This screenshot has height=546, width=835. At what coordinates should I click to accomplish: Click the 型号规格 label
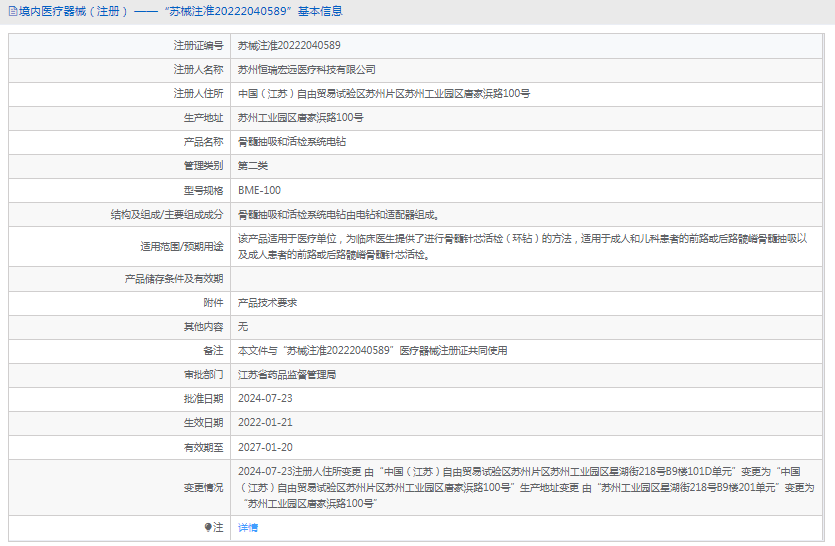[x=203, y=191]
